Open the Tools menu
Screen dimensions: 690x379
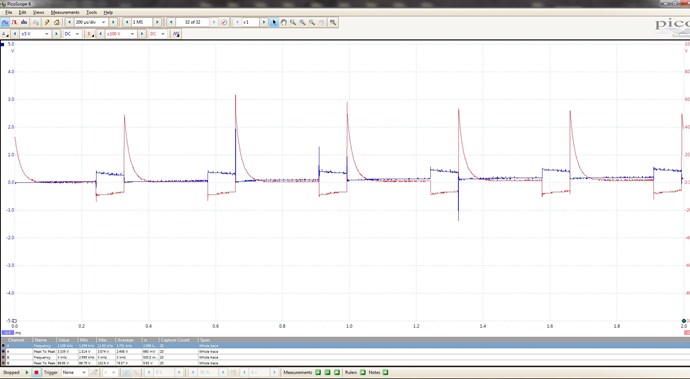[92, 12]
